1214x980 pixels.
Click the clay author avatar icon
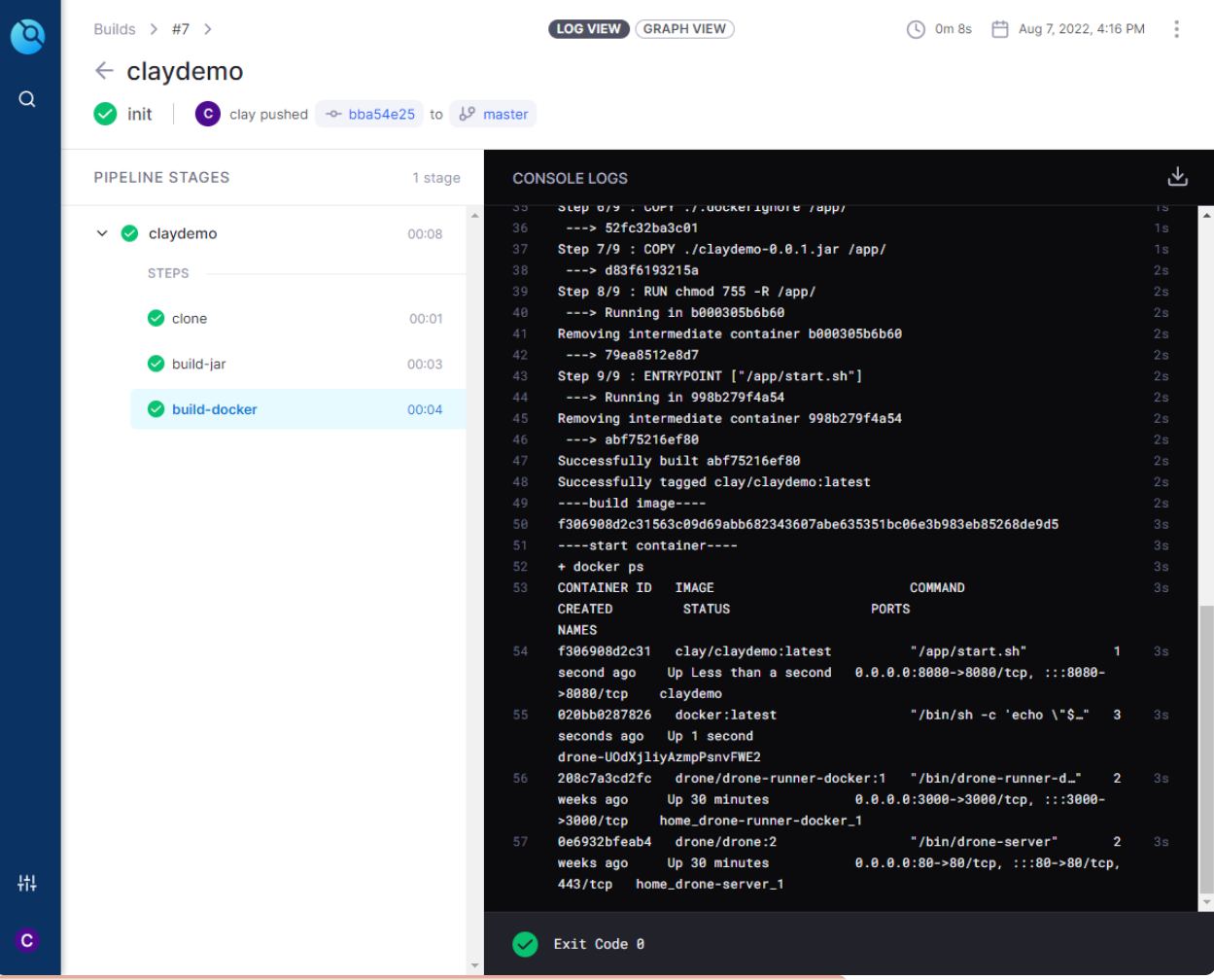pos(207,114)
